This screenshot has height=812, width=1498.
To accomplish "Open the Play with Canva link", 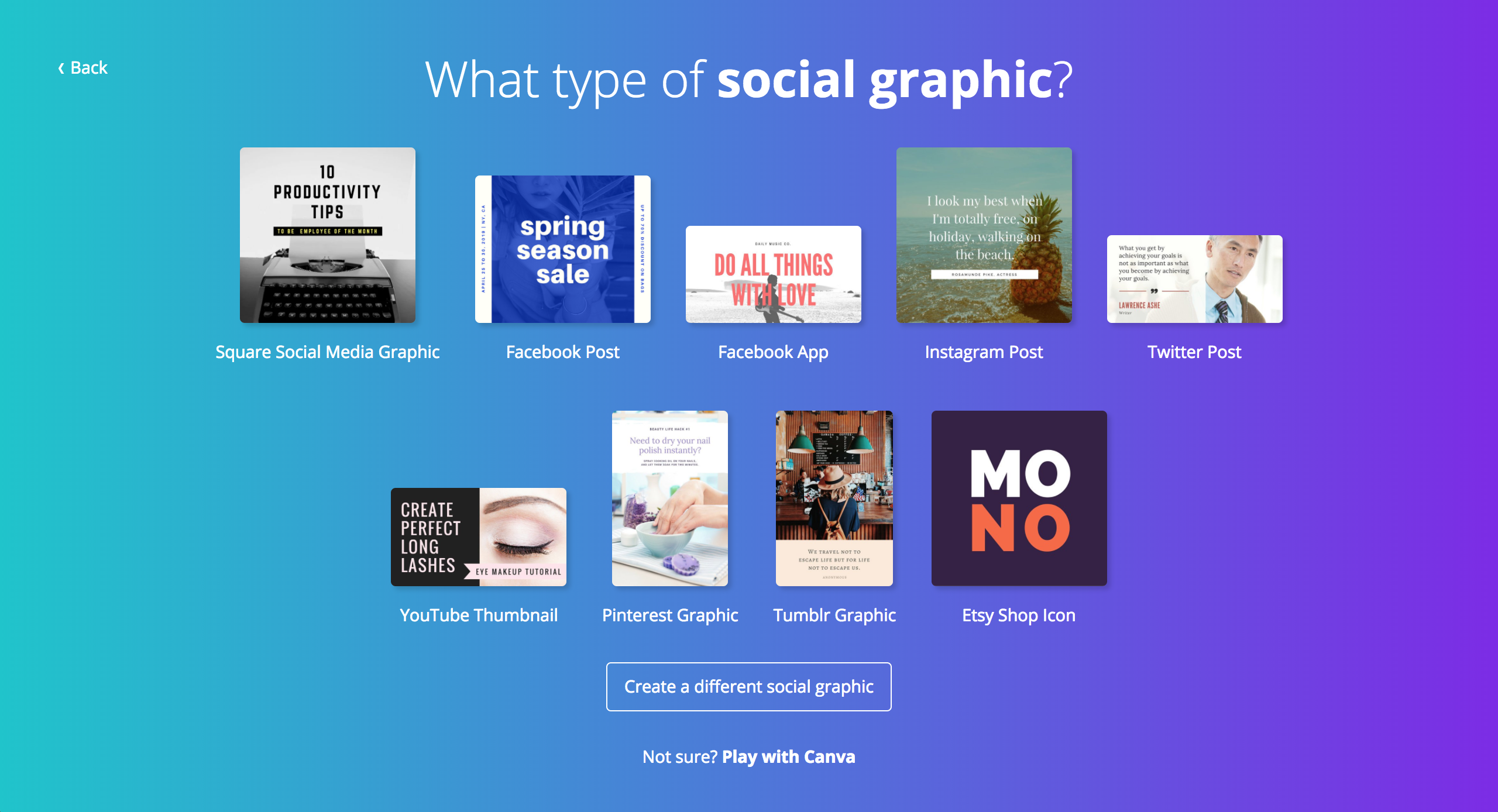I will point(789,757).
